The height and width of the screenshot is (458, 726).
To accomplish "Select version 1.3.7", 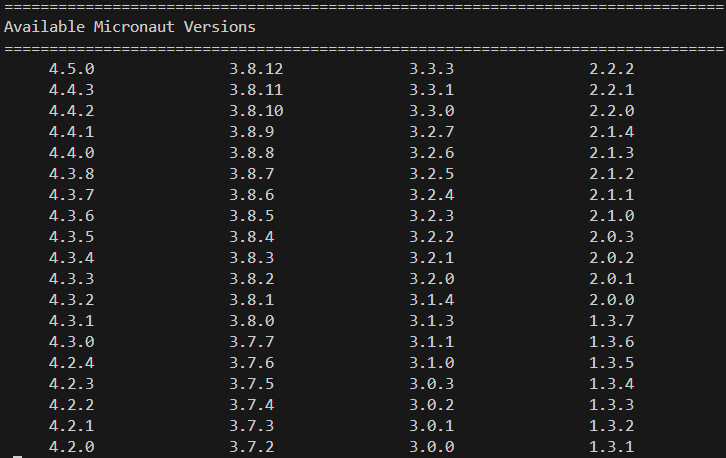I will point(612,321).
